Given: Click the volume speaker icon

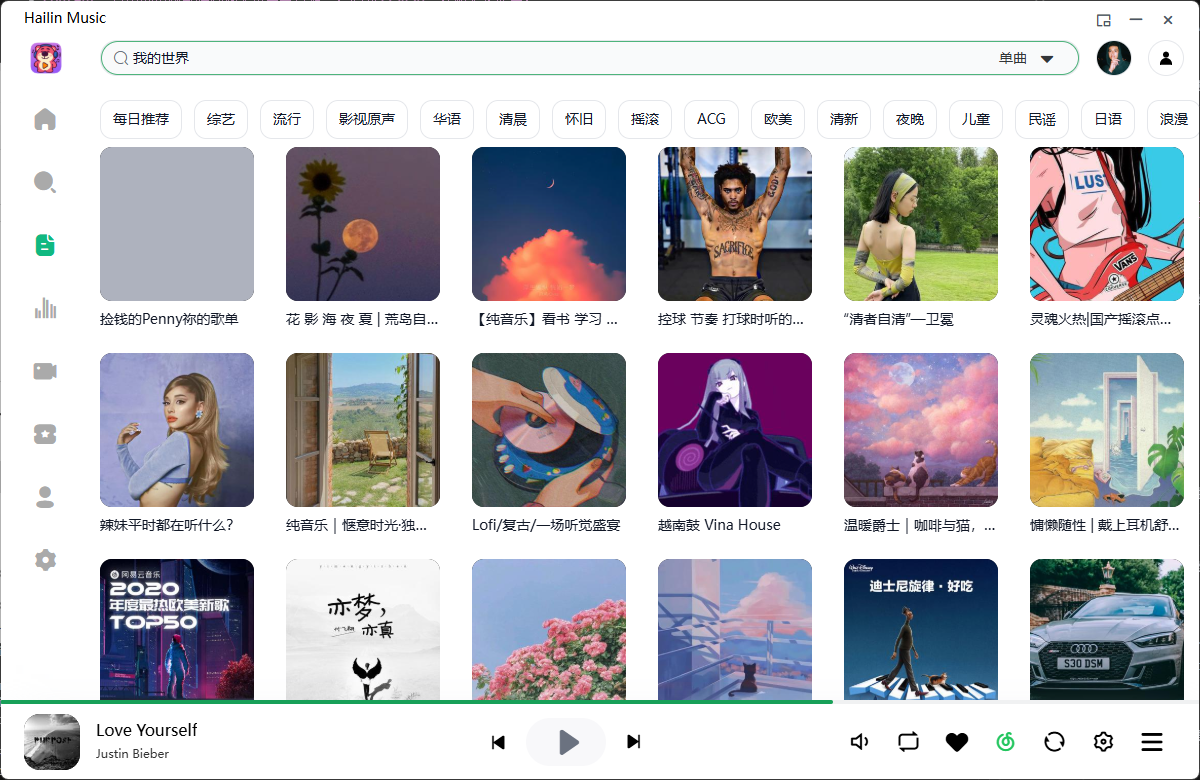Looking at the screenshot, I should [x=859, y=742].
